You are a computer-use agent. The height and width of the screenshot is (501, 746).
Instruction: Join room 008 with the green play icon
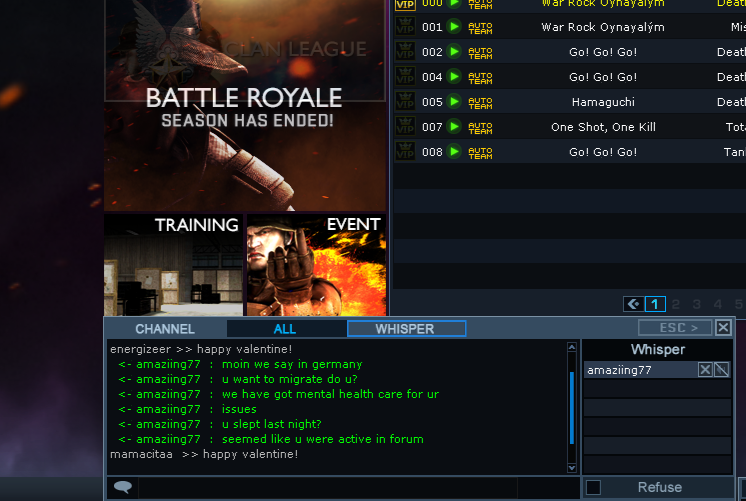click(454, 151)
